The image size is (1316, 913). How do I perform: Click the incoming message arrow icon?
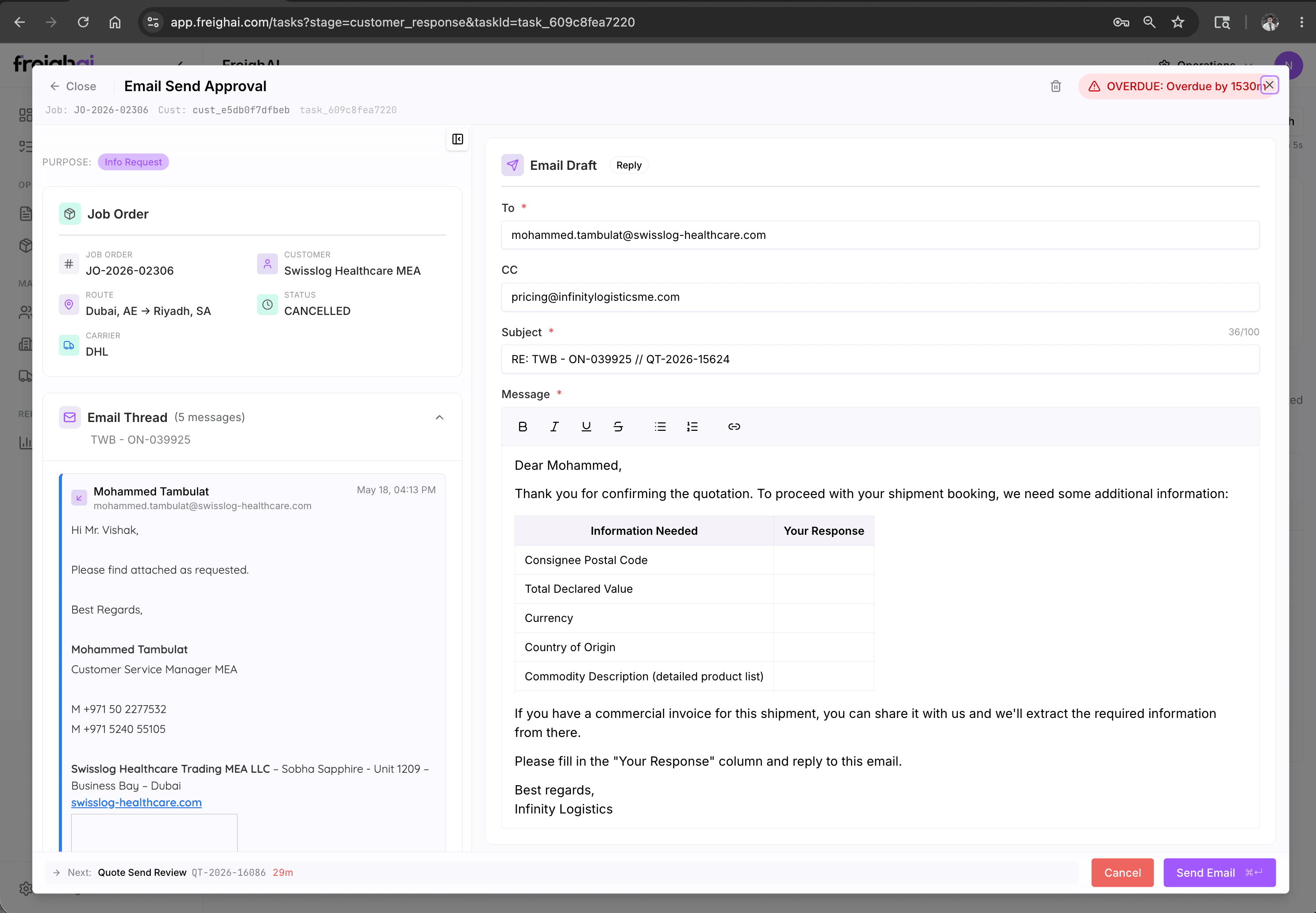(79, 498)
